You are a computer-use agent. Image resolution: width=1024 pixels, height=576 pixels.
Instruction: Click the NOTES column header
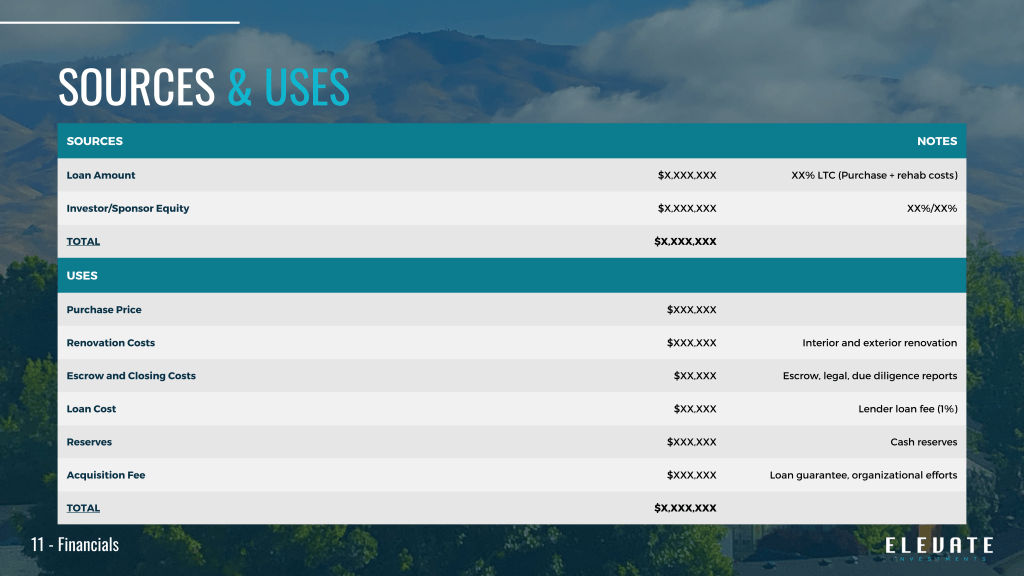point(936,141)
